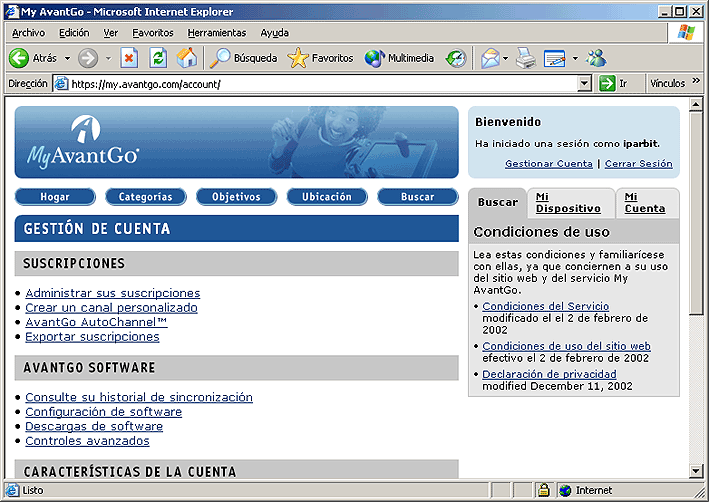This screenshot has width=709, height=502.
Task: Click the Cerrar Sesión link
Action: click(x=638, y=164)
